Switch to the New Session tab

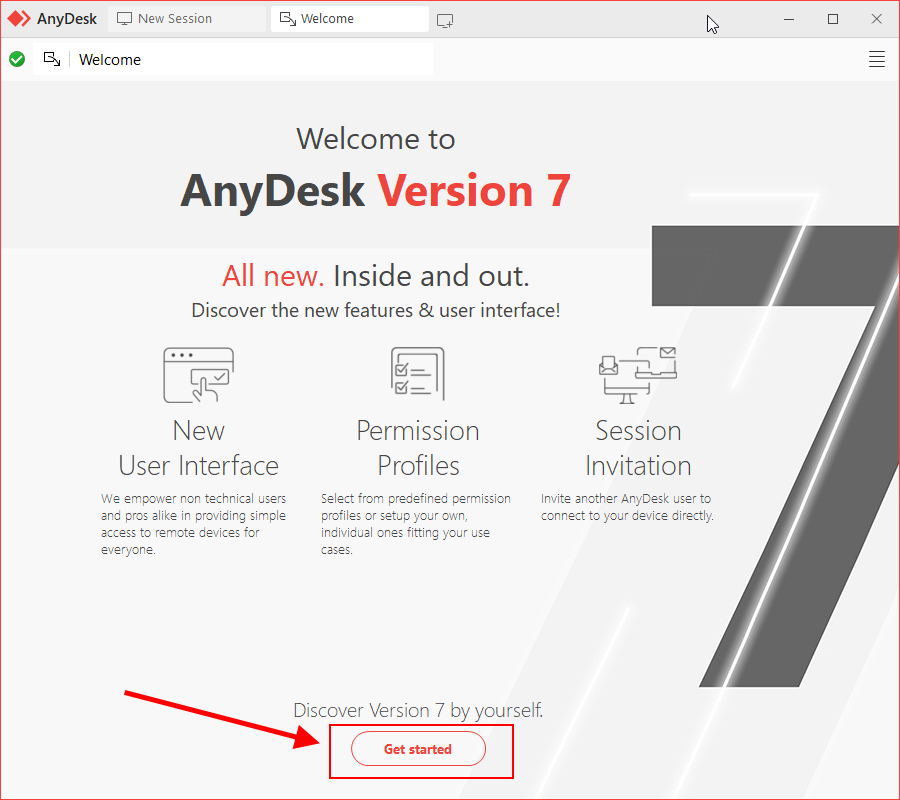(x=187, y=19)
